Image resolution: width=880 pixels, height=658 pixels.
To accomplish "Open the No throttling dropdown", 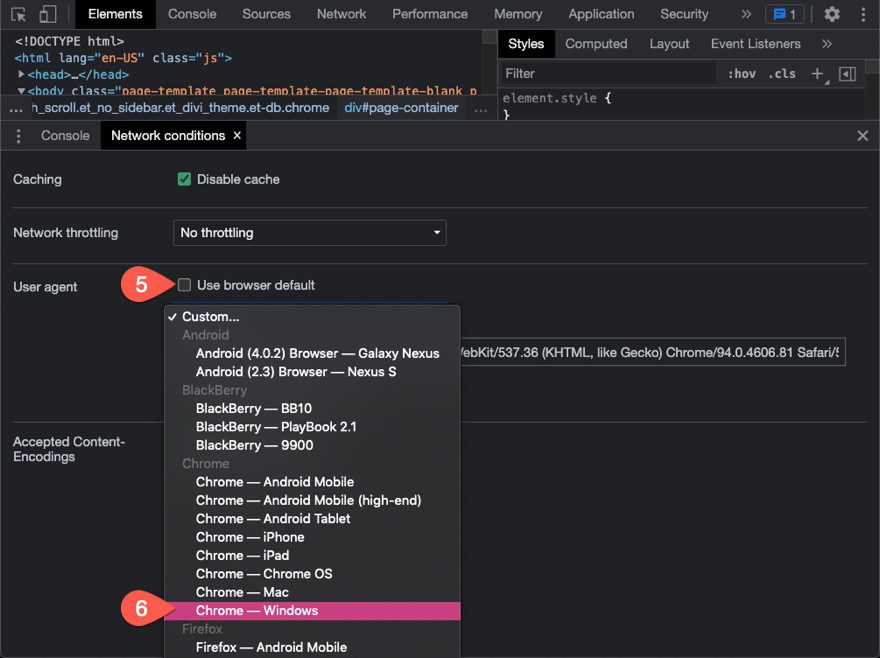I will point(310,233).
